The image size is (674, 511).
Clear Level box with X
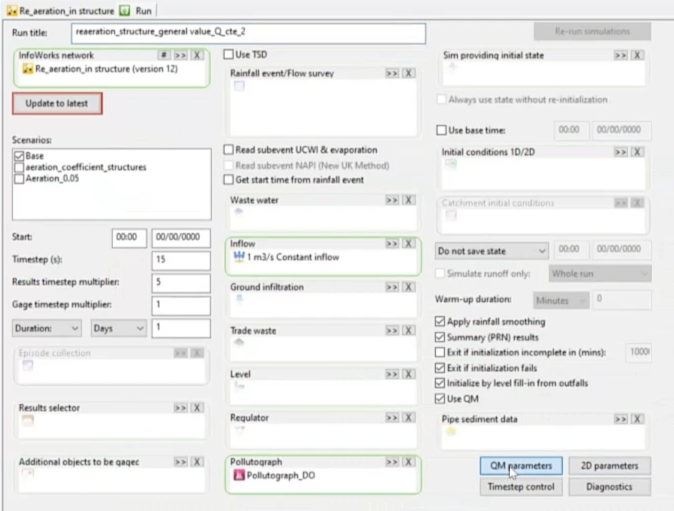coord(408,374)
